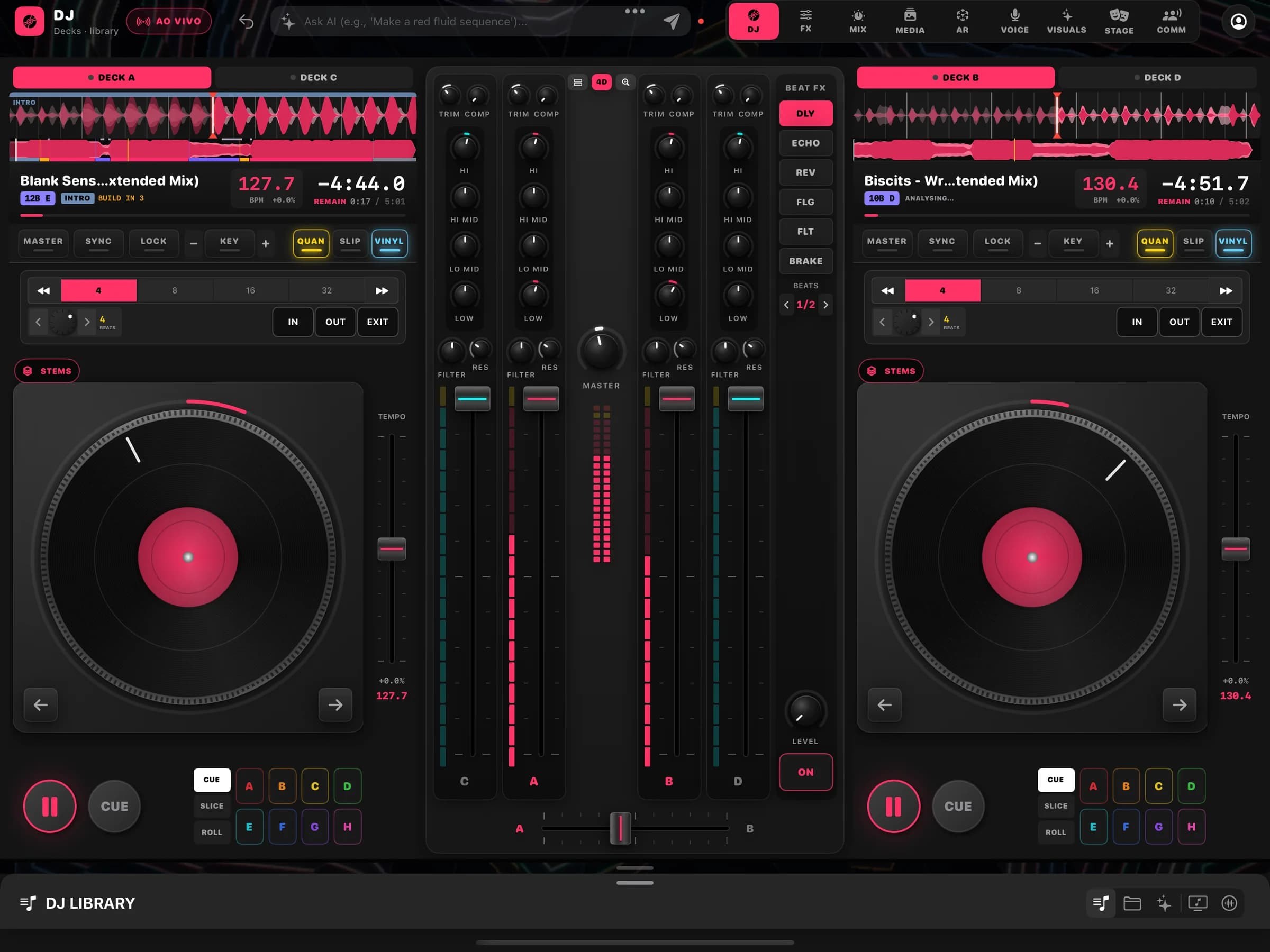
Task: Pause Deck B playback
Action: tap(893, 806)
